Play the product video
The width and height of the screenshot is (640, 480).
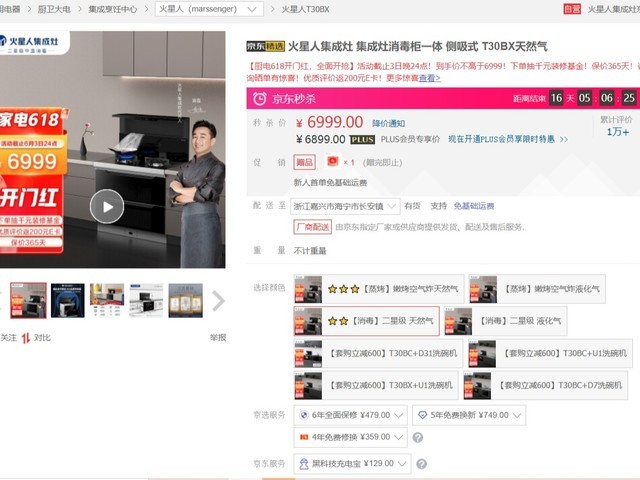point(107,207)
